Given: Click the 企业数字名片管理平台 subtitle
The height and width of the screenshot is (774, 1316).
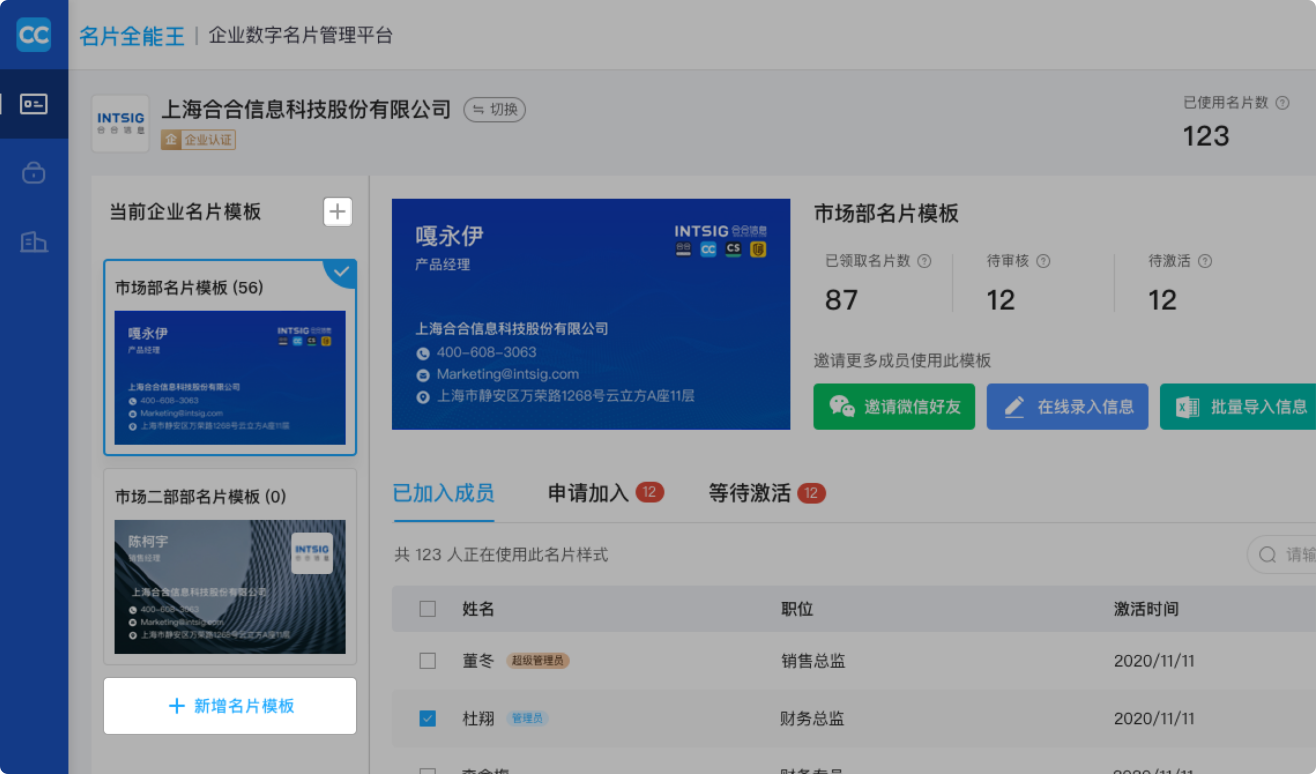Looking at the screenshot, I should coord(301,36).
